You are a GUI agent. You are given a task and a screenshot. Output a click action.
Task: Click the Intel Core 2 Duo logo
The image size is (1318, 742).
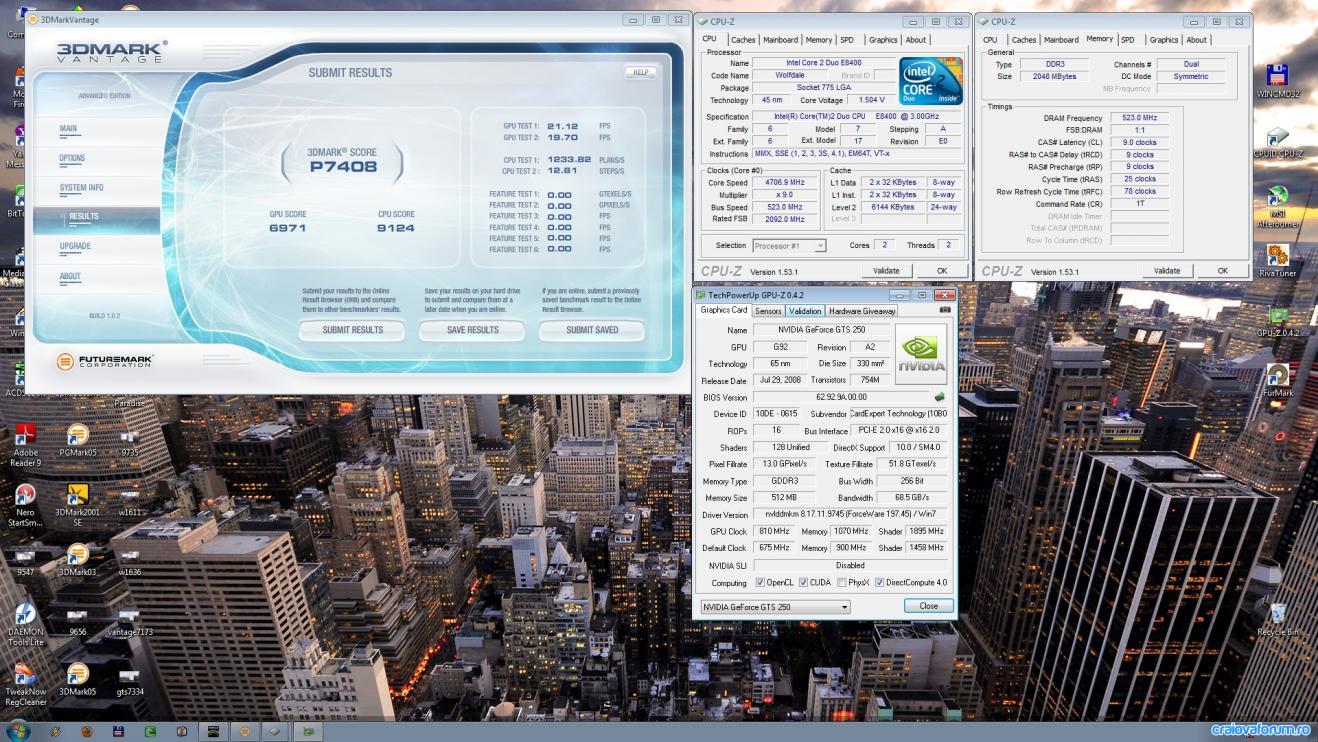(x=931, y=81)
